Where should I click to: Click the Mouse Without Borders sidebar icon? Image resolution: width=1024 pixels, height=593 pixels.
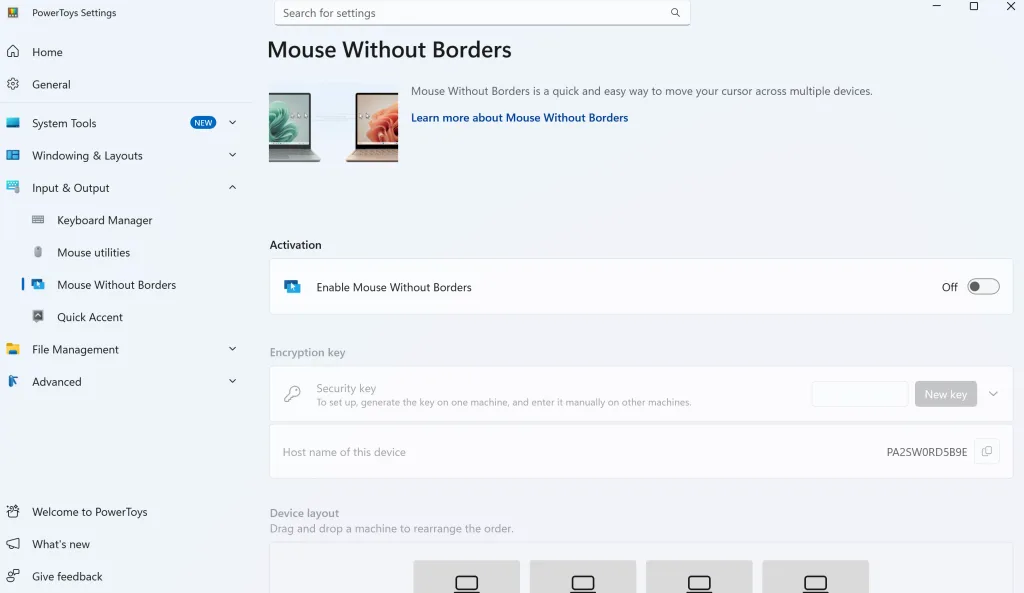[39, 285]
